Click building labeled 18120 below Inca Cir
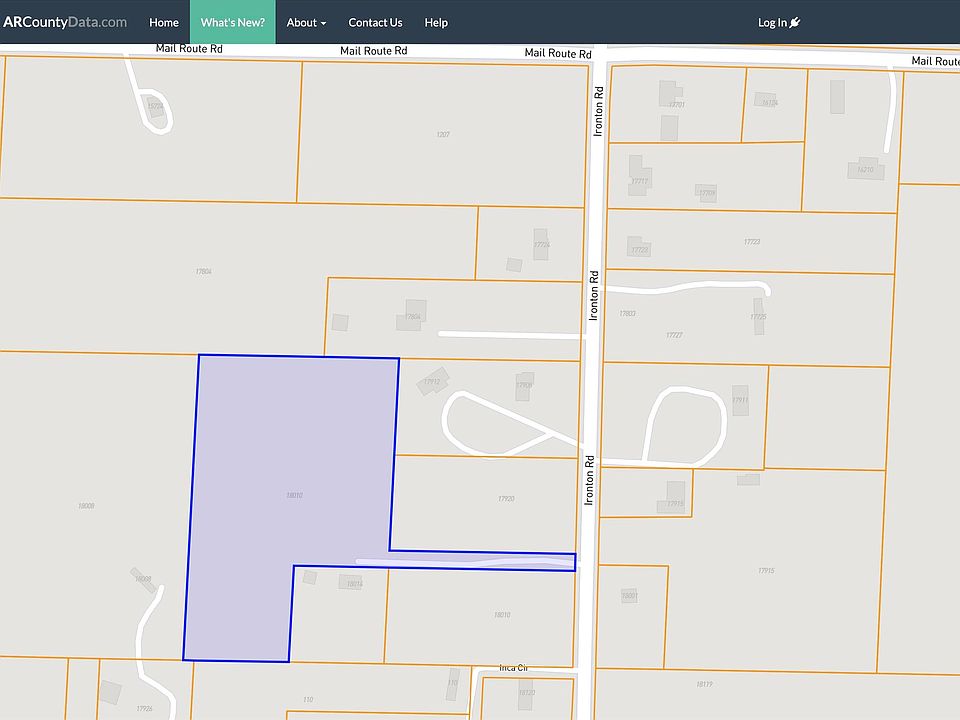 point(525,694)
